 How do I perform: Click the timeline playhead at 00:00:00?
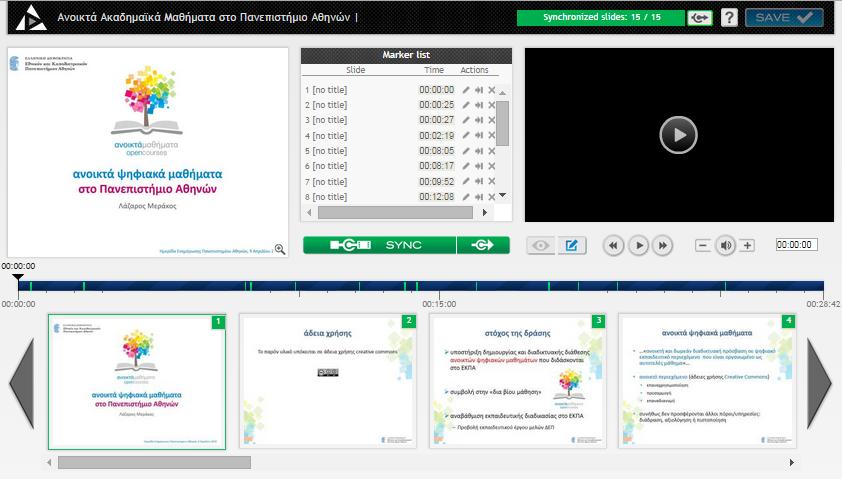[18, 278]
